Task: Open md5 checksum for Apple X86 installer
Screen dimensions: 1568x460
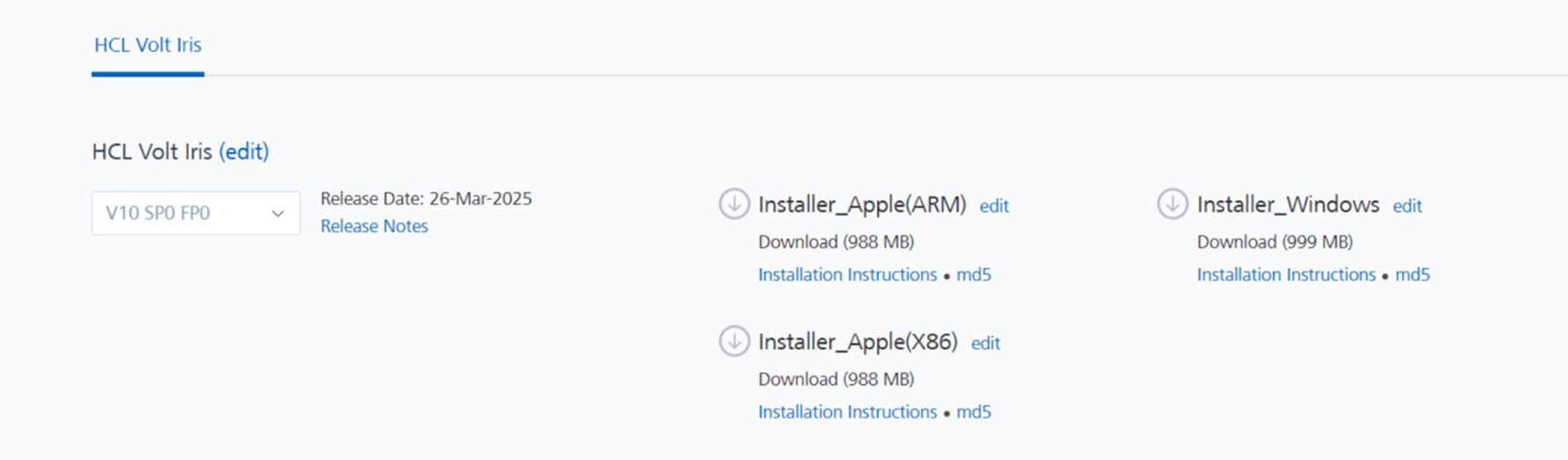Action: 973,412
